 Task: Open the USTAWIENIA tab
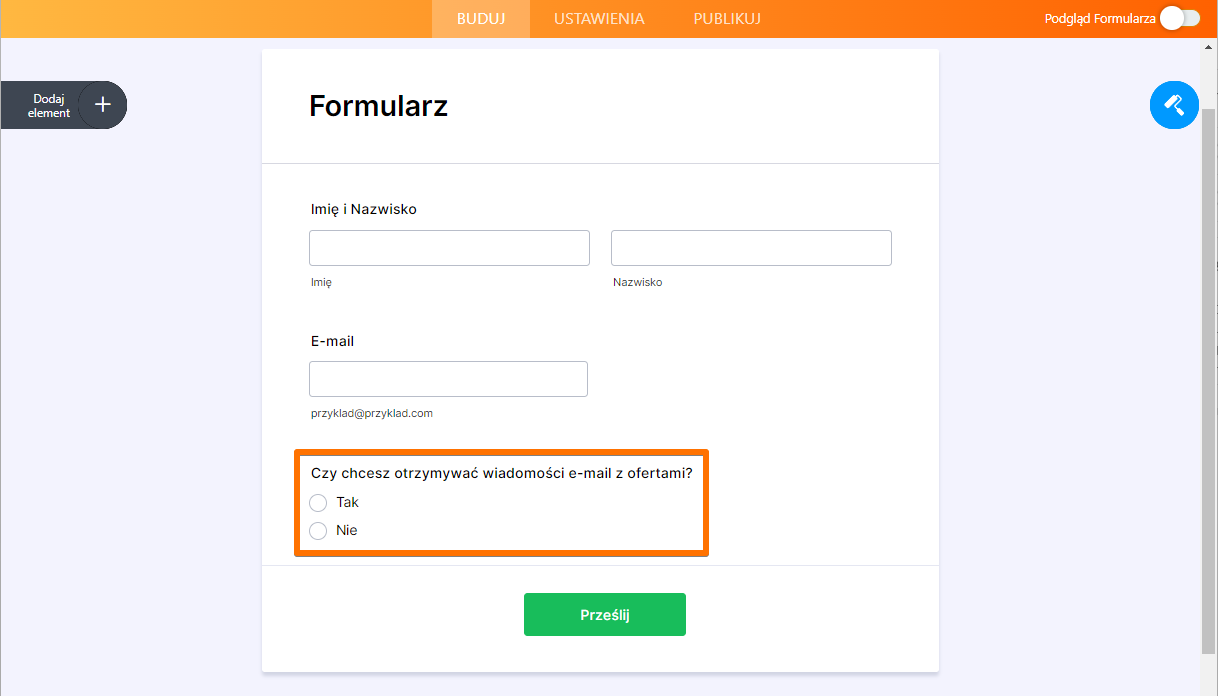599,19
